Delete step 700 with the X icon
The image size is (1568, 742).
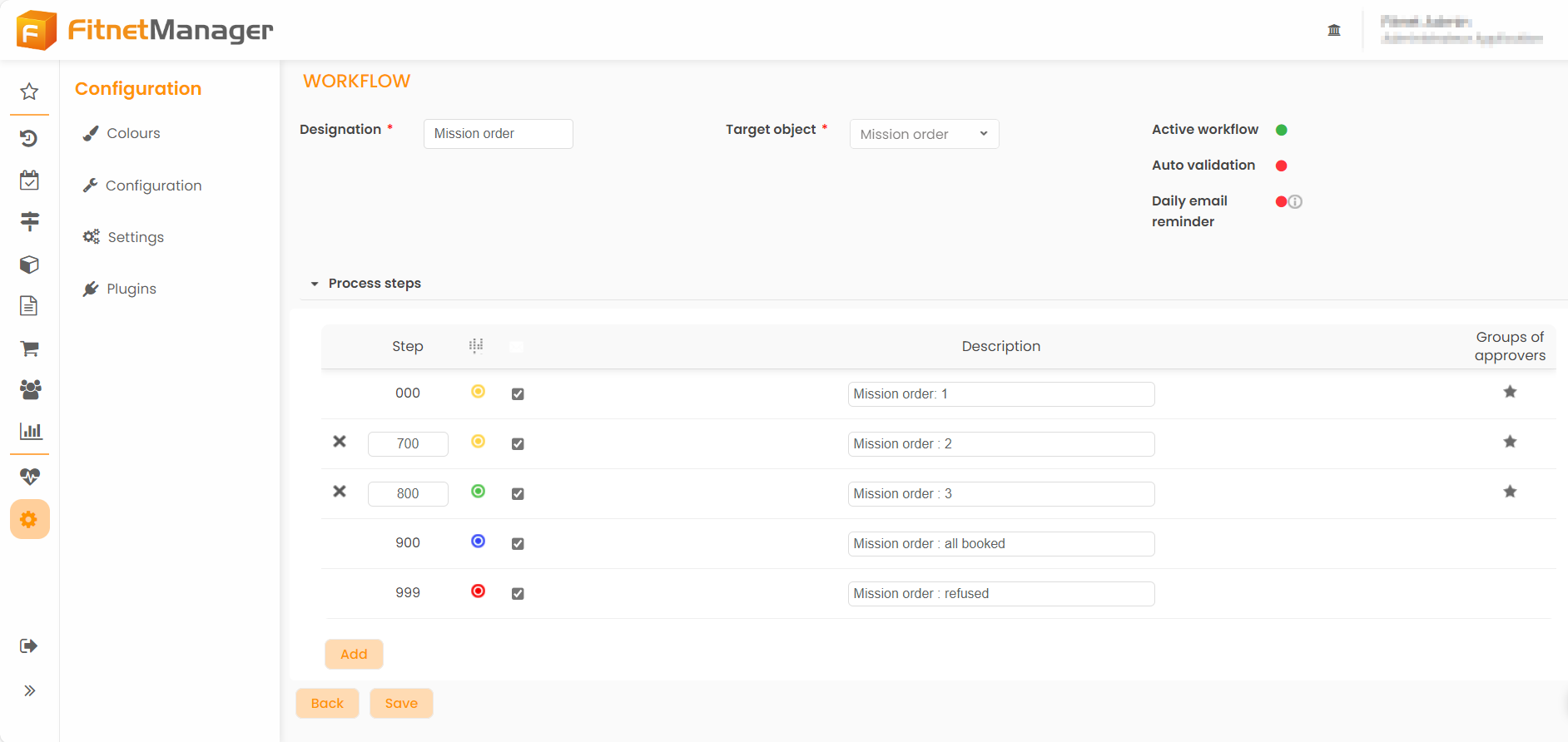340,442
